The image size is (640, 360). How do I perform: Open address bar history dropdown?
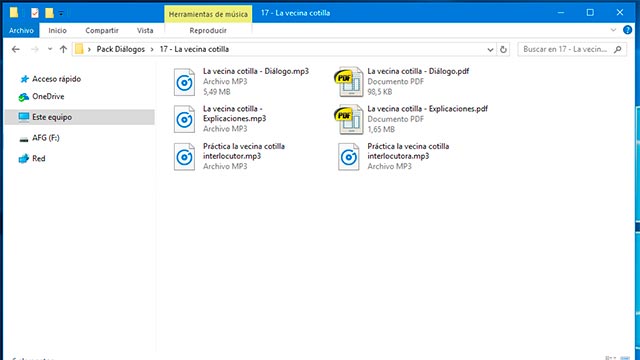click(x=490, y=50)
